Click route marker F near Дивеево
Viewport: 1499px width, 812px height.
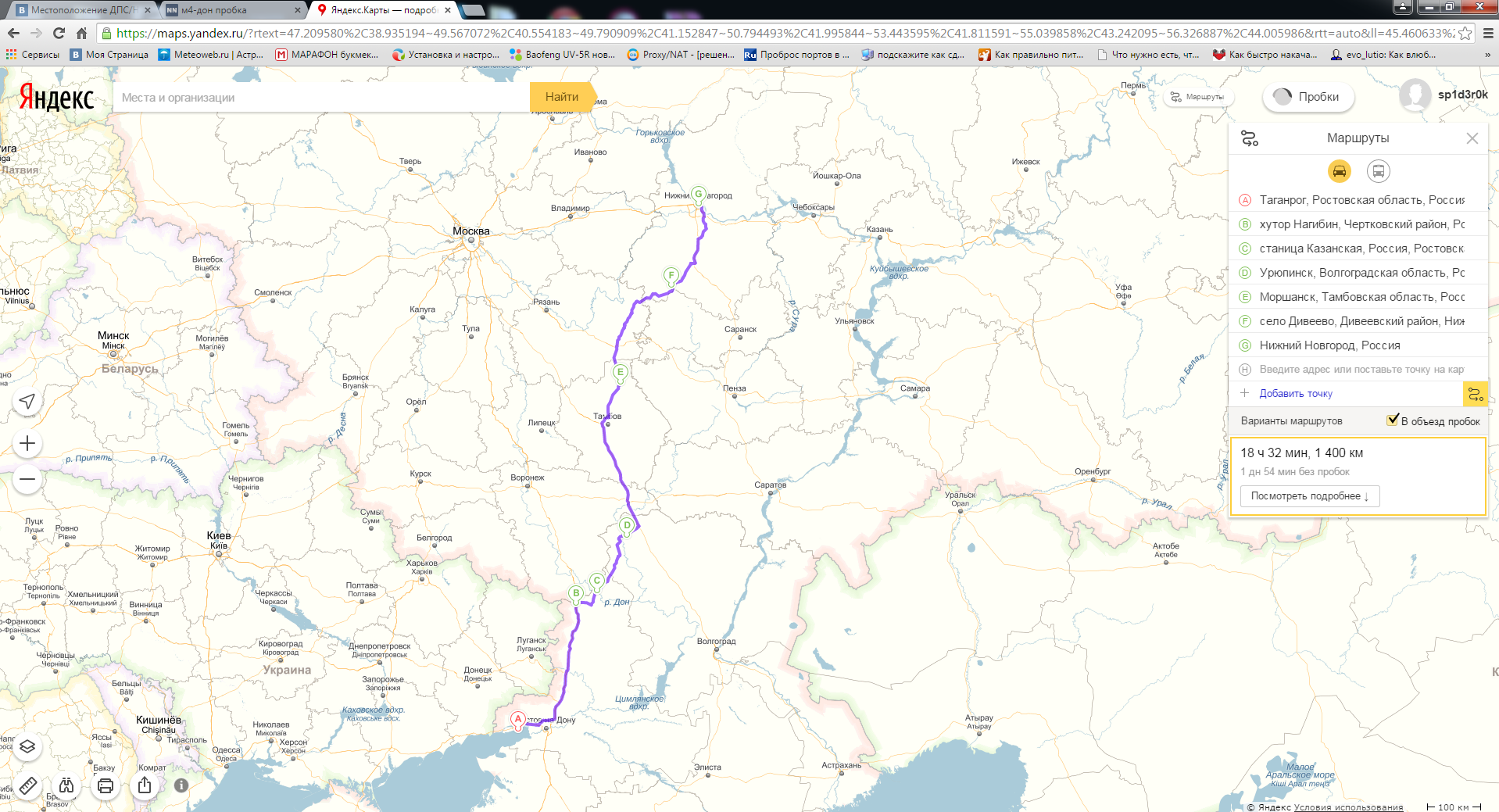671,276
